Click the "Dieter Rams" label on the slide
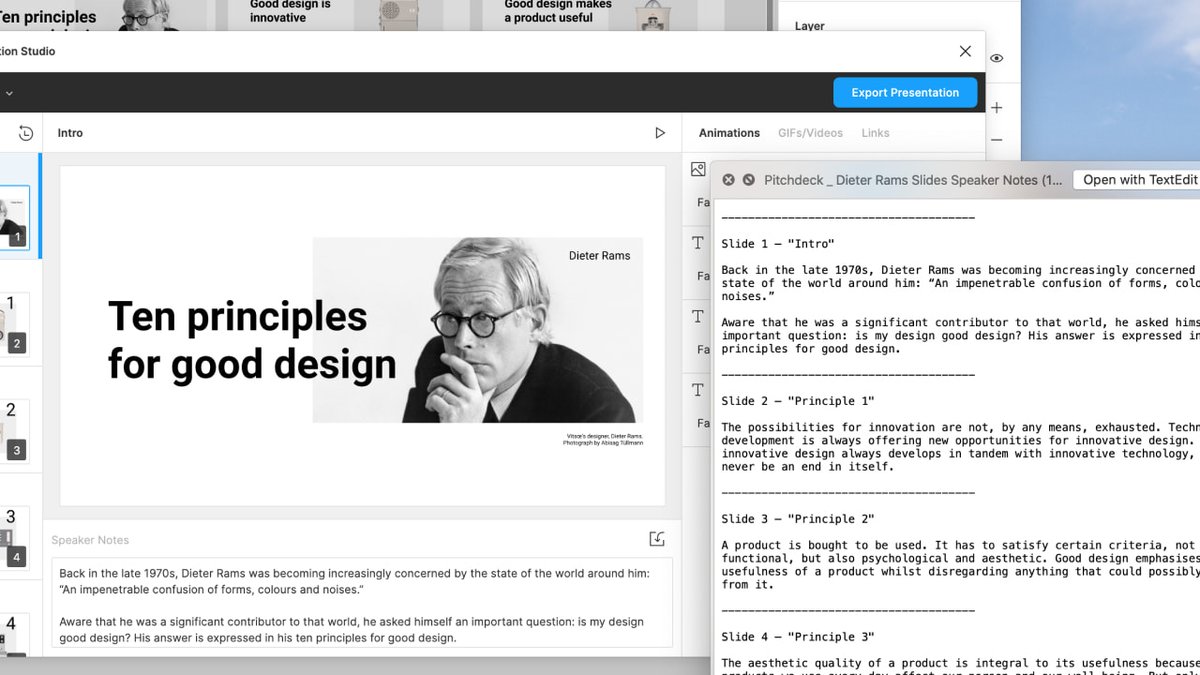Viewport: 1200px width, 675px height. (599, 256)
